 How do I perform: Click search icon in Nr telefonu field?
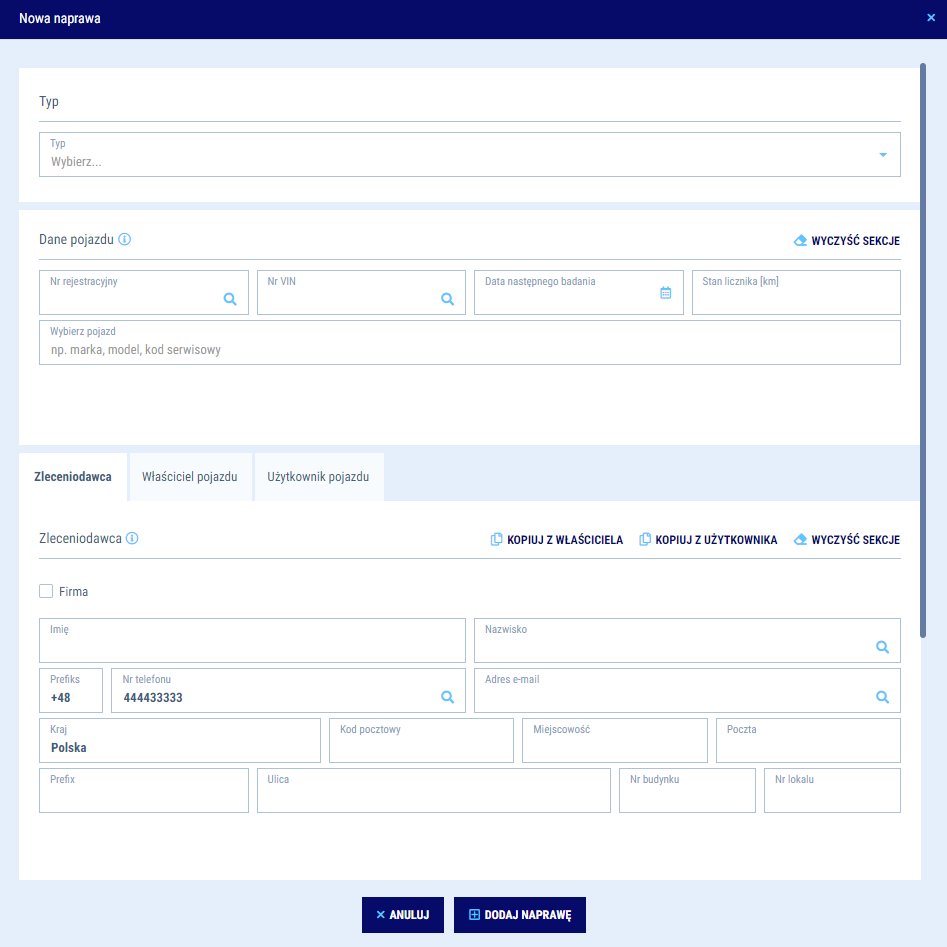[x=447, y=697]
